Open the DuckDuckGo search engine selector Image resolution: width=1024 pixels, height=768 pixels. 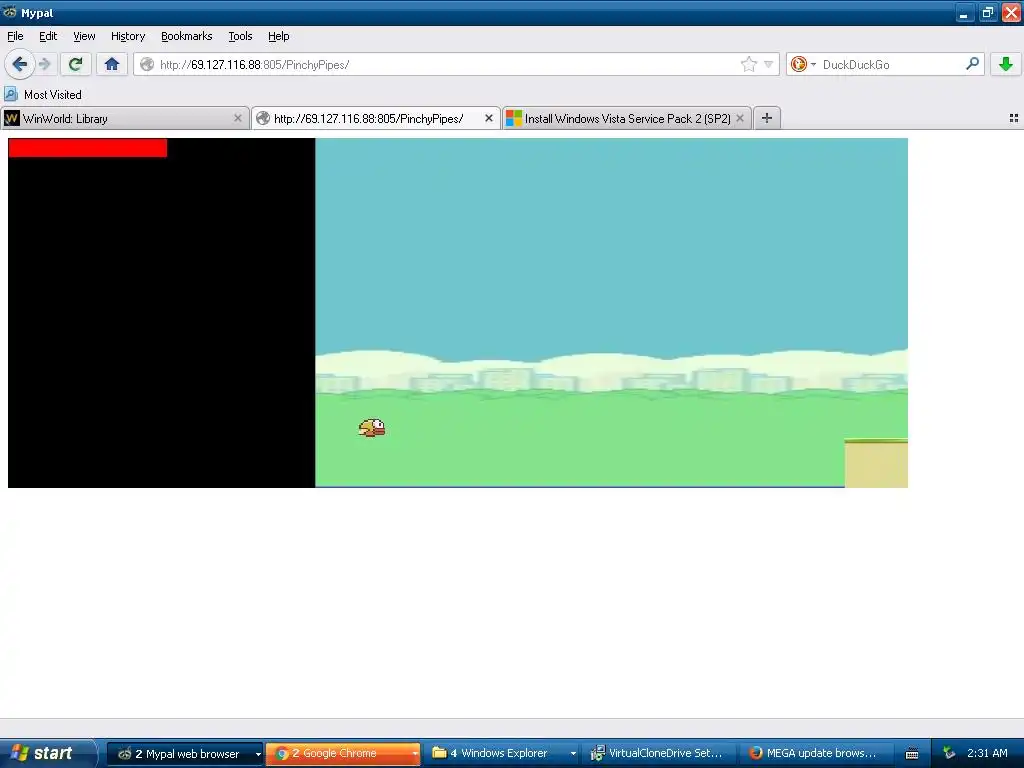[x=803, y=64]
